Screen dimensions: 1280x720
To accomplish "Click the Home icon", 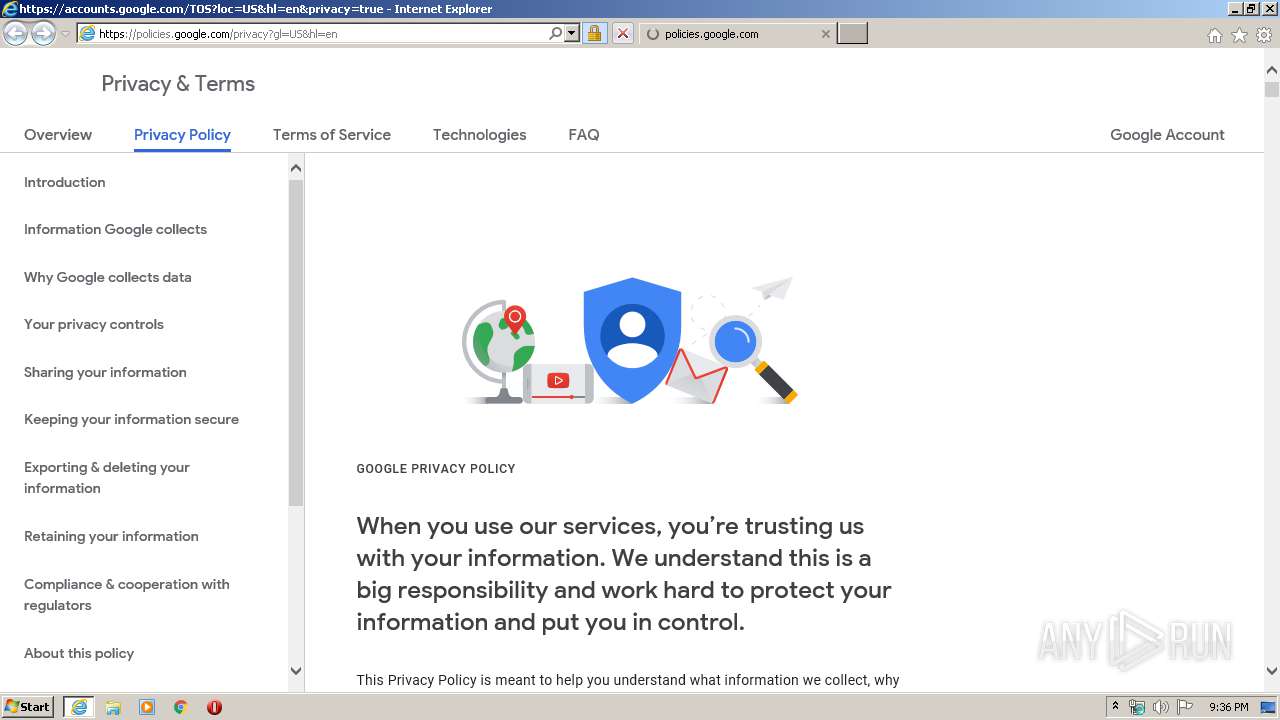I will [1214, 35].
